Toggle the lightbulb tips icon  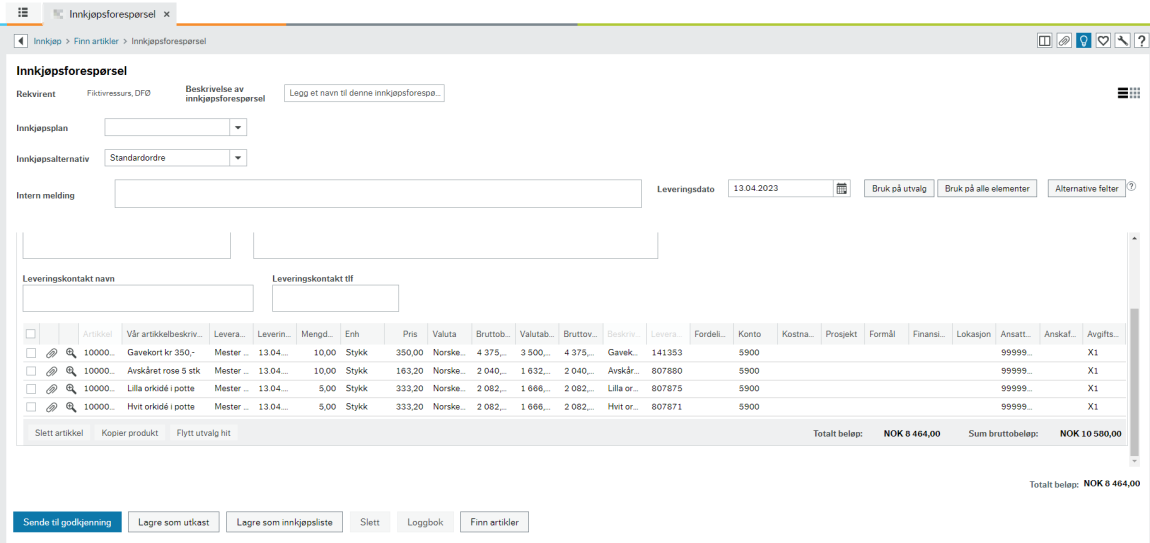point(1083,41)
